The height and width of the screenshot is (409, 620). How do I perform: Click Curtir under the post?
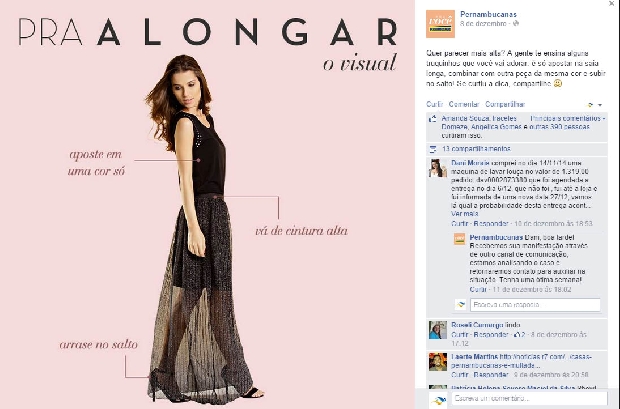[x=435, y=104]
